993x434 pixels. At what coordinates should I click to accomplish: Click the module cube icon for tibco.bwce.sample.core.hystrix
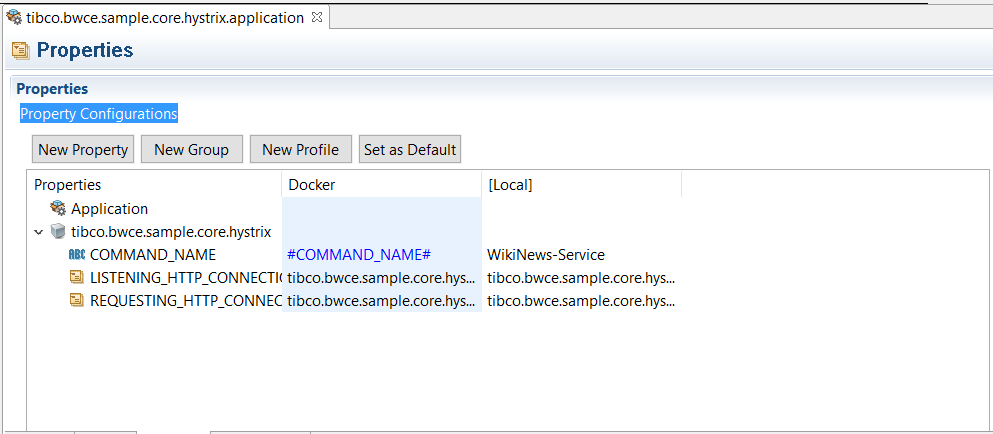58,231
